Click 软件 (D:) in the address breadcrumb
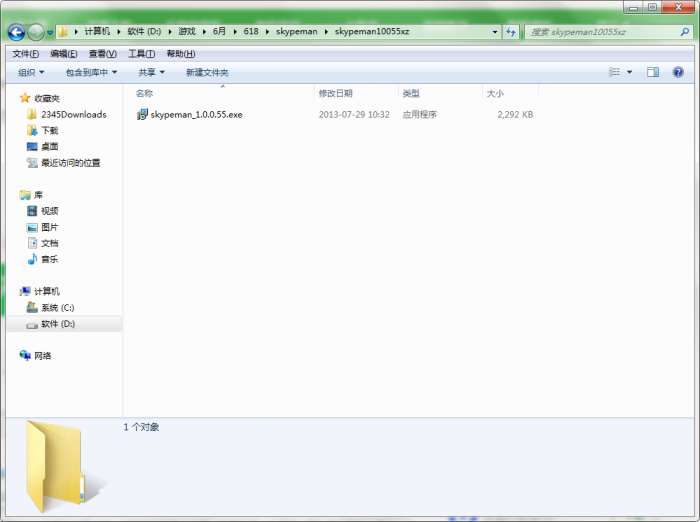The width and height of the screenshot is (700, 522). 144,31
